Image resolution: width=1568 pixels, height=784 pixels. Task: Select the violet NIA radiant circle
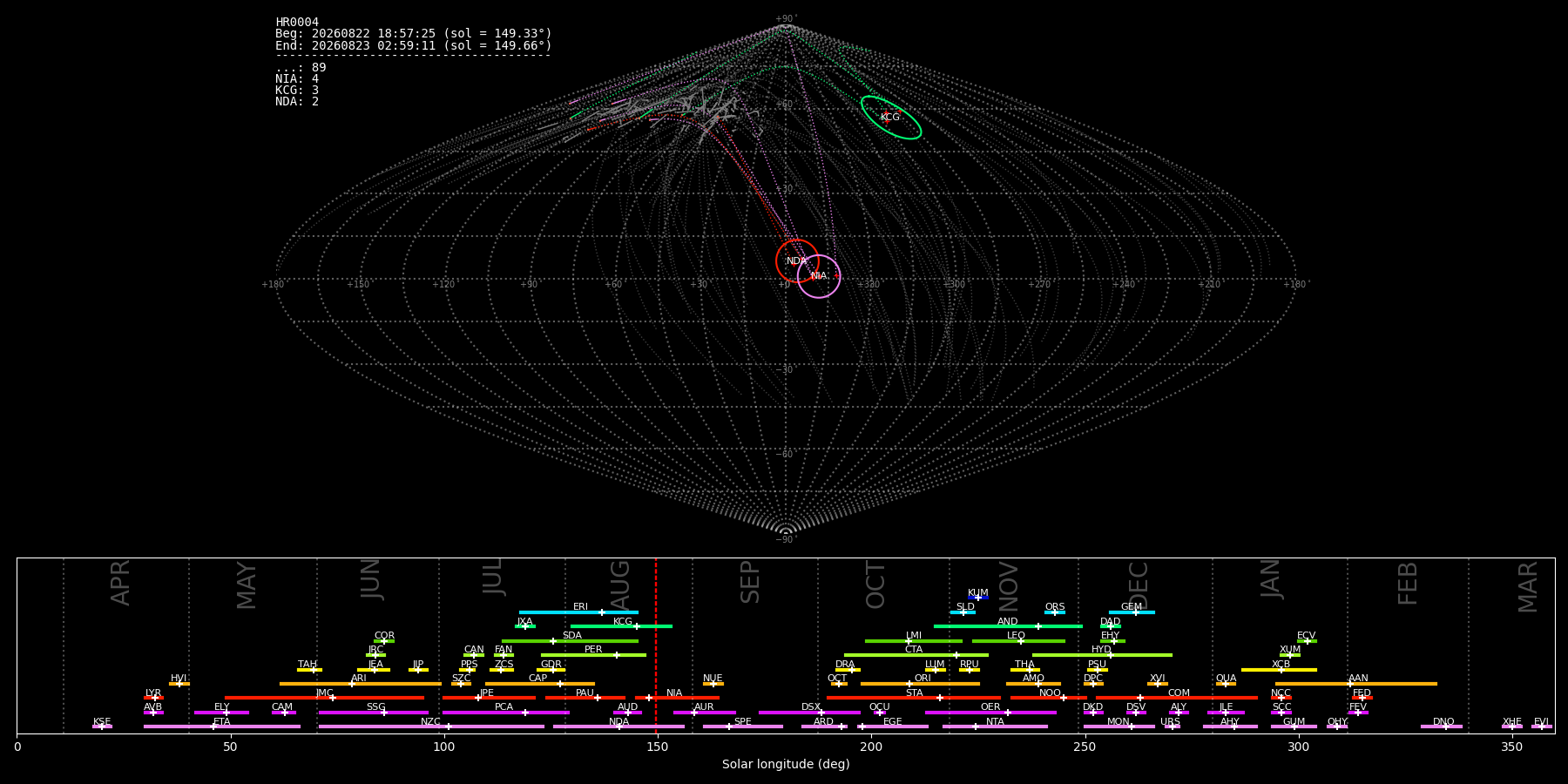pos(819,276)
